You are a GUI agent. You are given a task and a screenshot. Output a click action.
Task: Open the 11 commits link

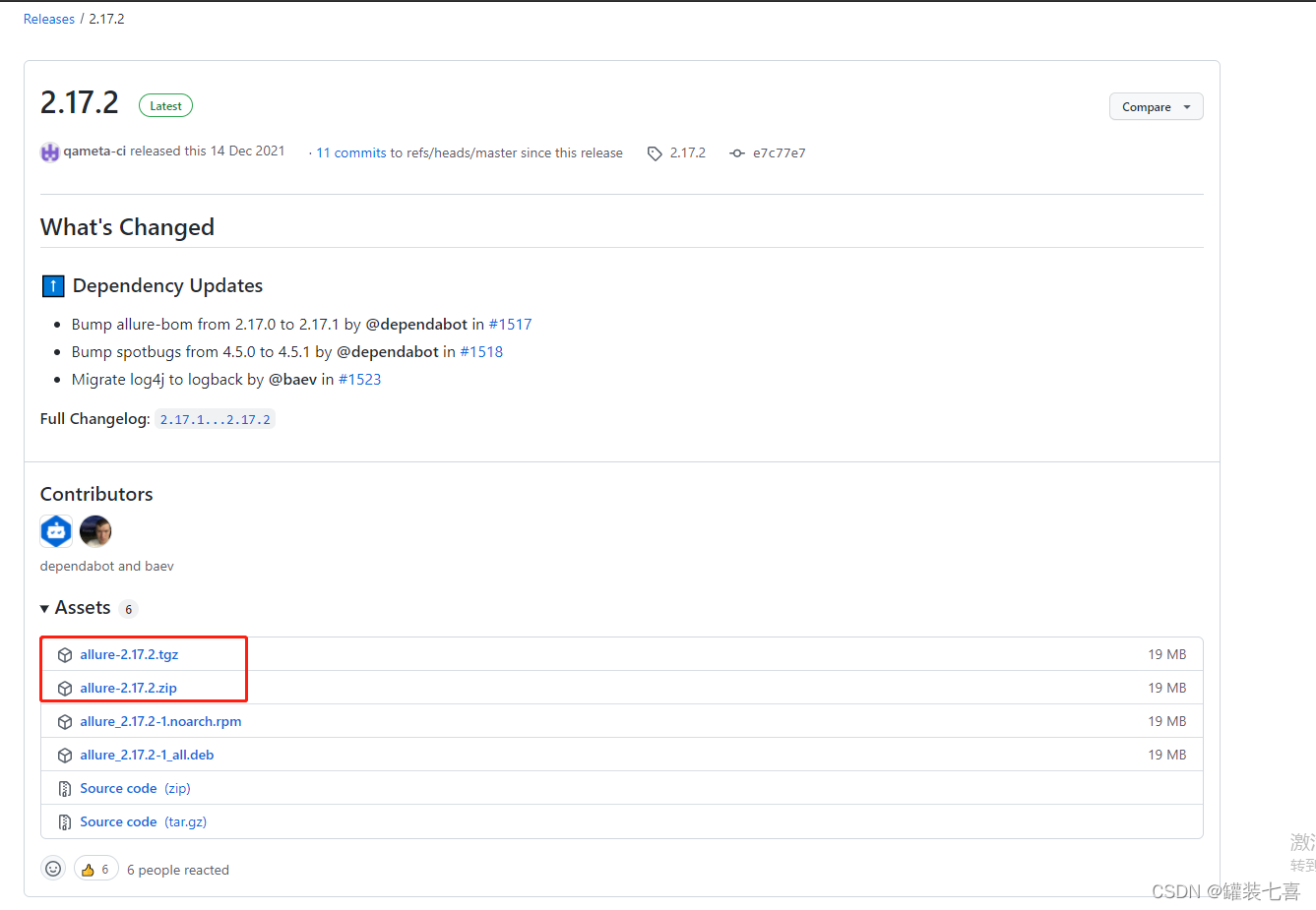(351, 153)
